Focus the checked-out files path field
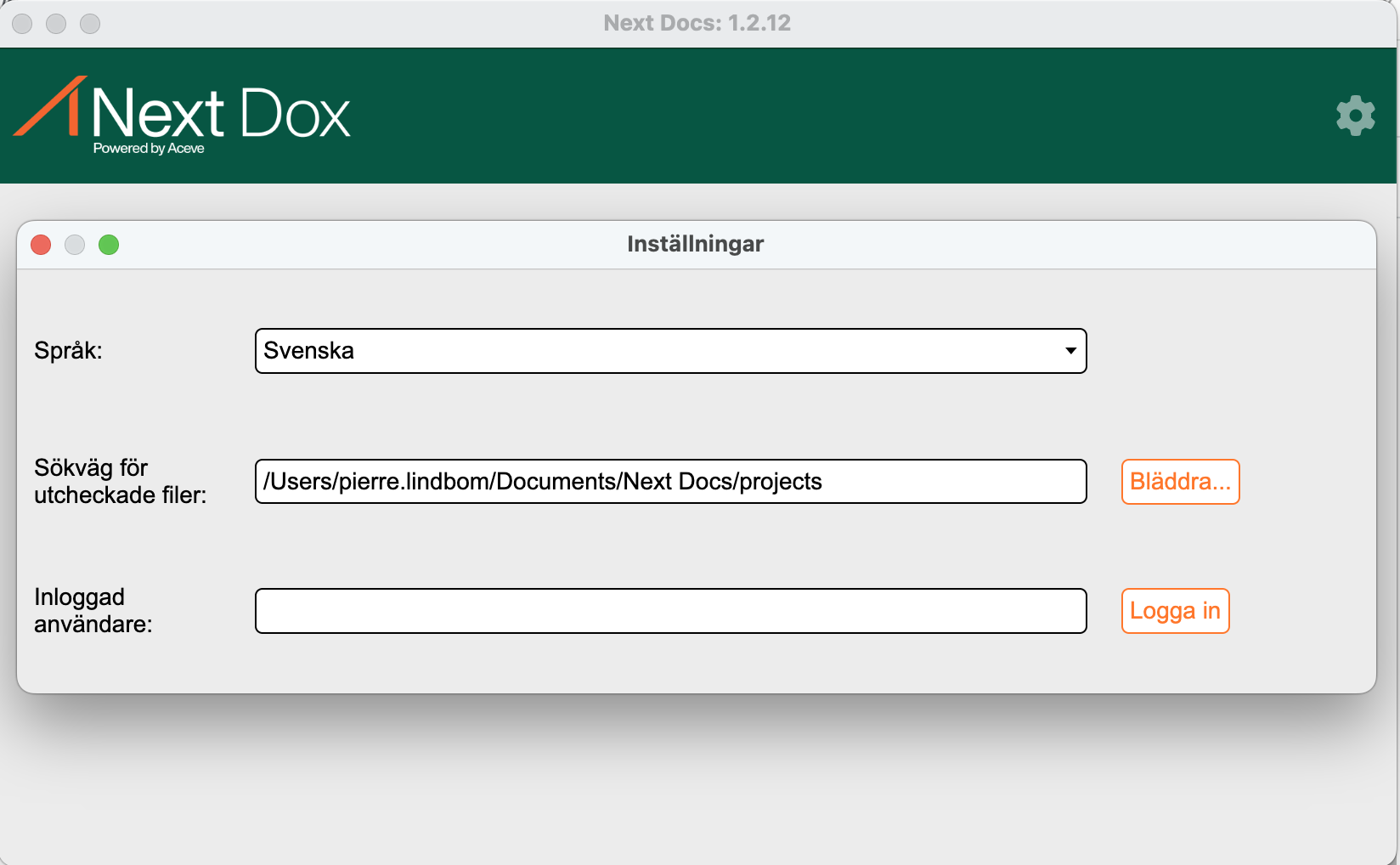Screen dimensions: 1400x865 click(x=669, y=482)
